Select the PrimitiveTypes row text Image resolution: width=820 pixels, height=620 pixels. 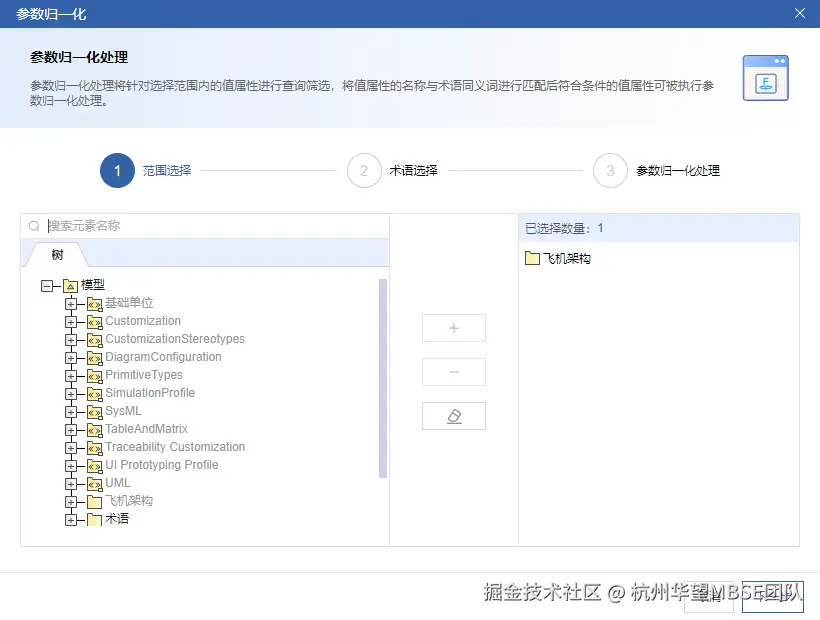click(x=144, y=375)
